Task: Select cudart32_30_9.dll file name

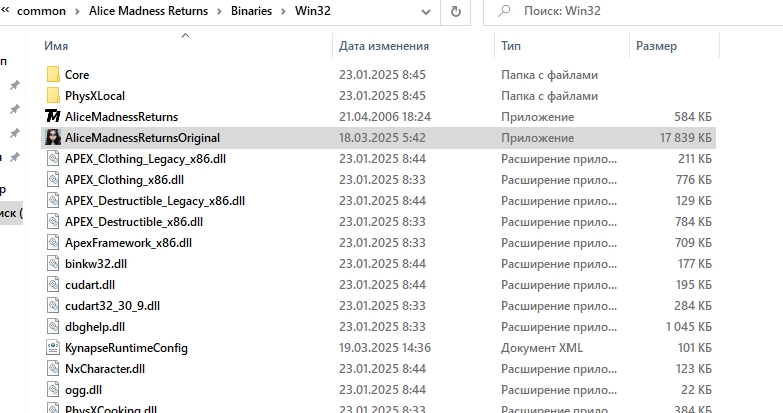Action: coord(112,306)
